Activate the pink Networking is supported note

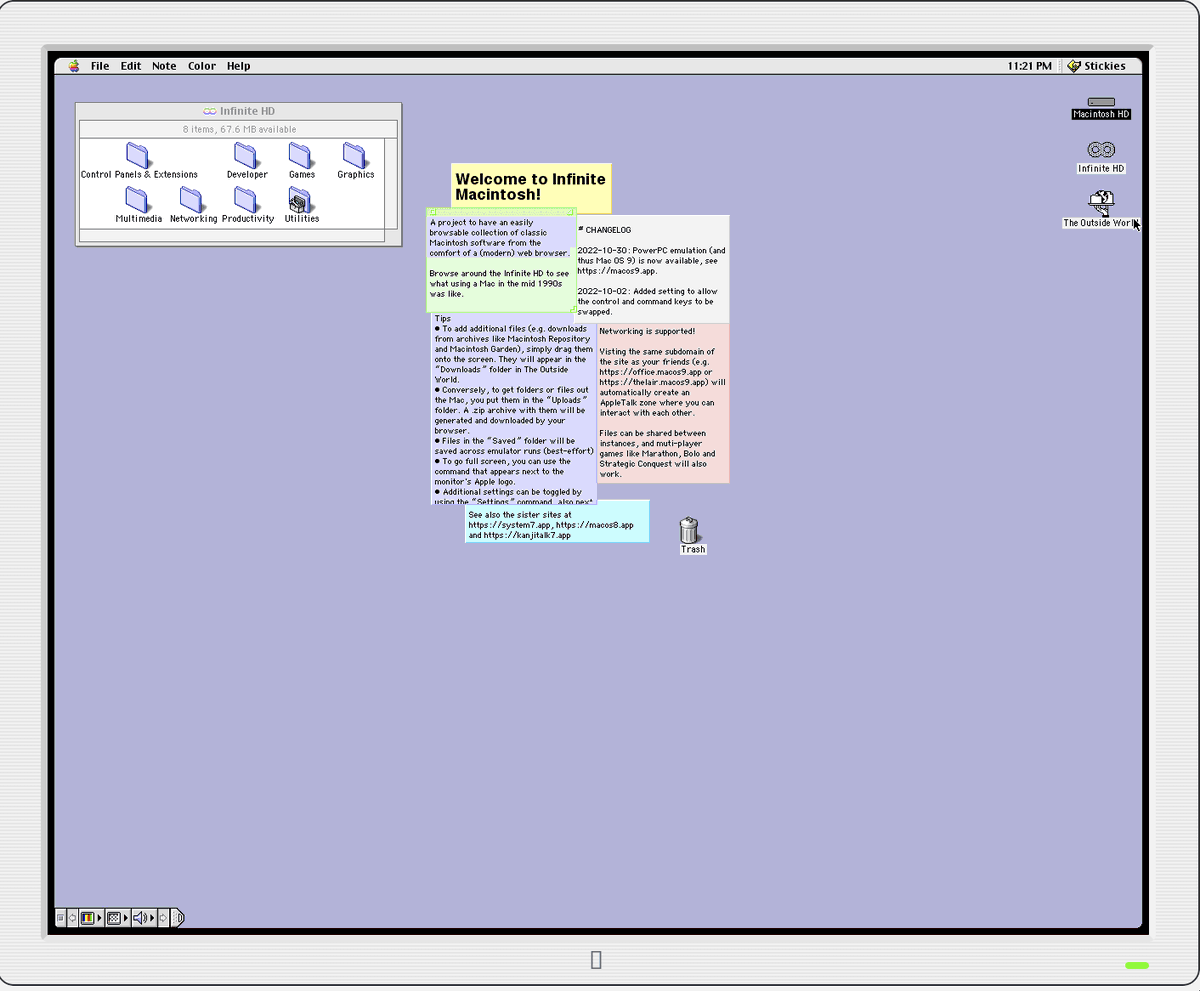click(663, 402)
